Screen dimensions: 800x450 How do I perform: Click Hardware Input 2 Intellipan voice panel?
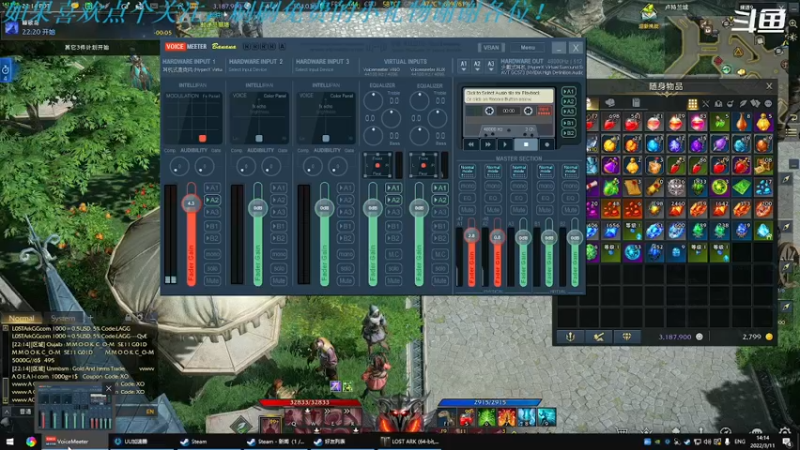click(x=259, y=118)
